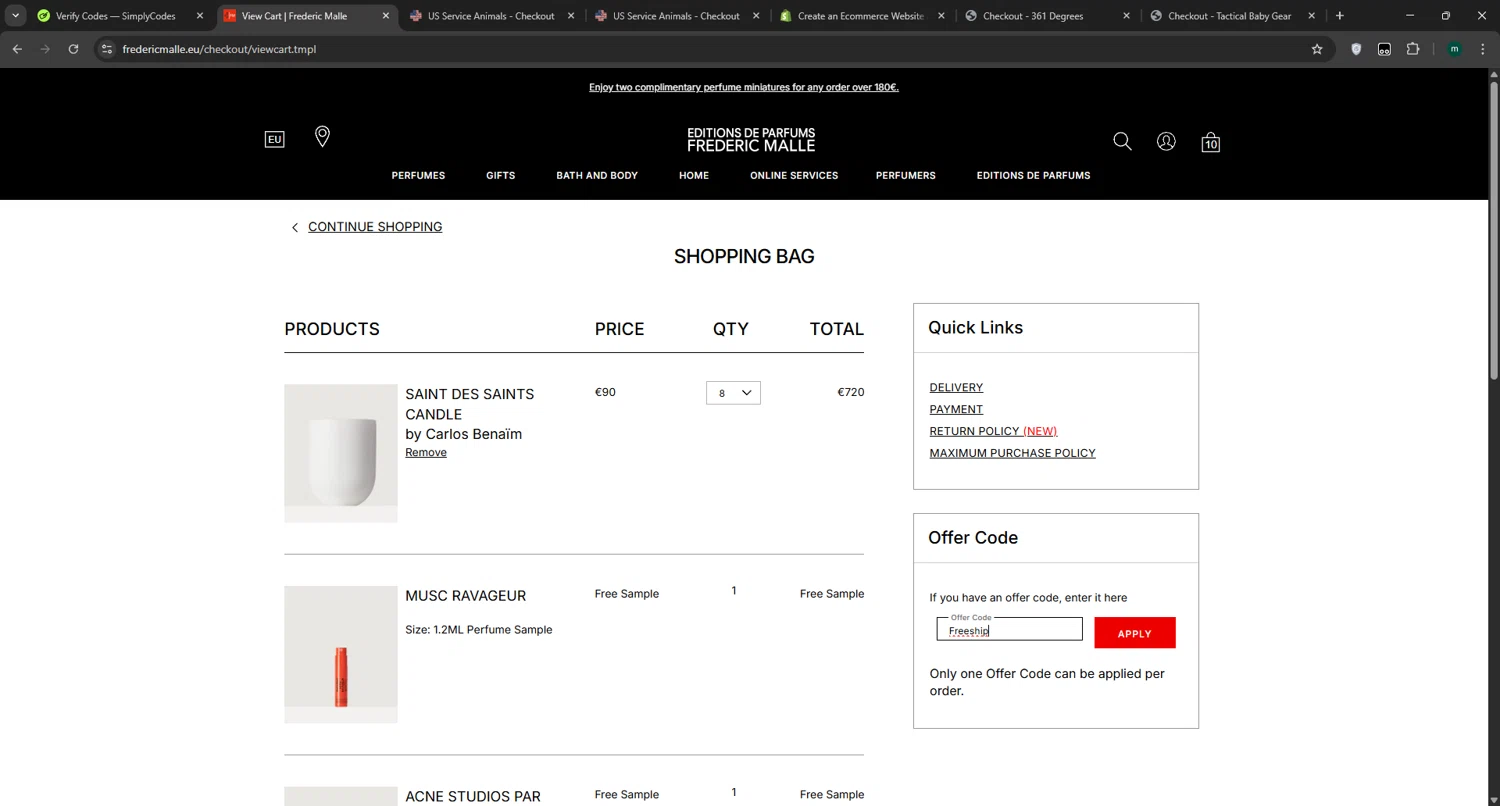Click the Saint des Saints candle image
The image size is (1500, 806).
coord(341,453)
